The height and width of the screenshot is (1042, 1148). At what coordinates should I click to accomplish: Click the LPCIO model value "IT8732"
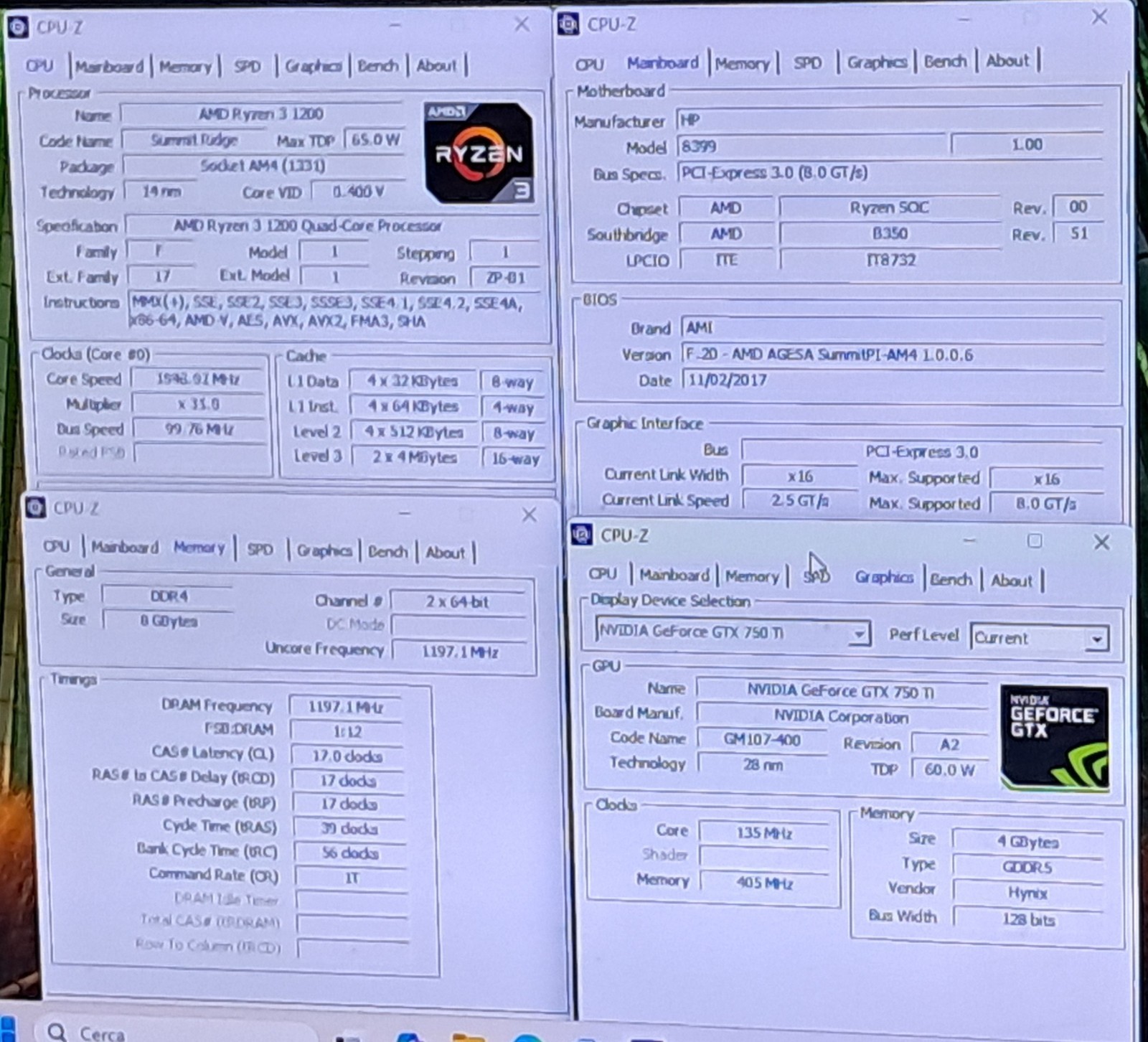pos(890,260)
